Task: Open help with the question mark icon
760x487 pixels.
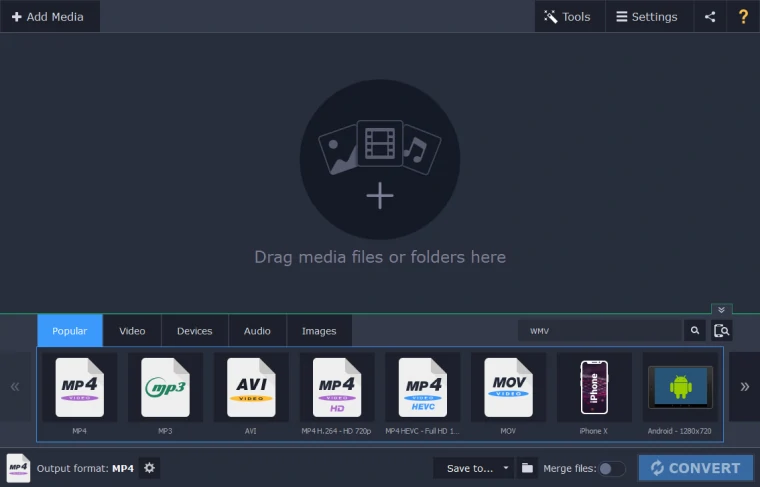Action: coord(743,16)
